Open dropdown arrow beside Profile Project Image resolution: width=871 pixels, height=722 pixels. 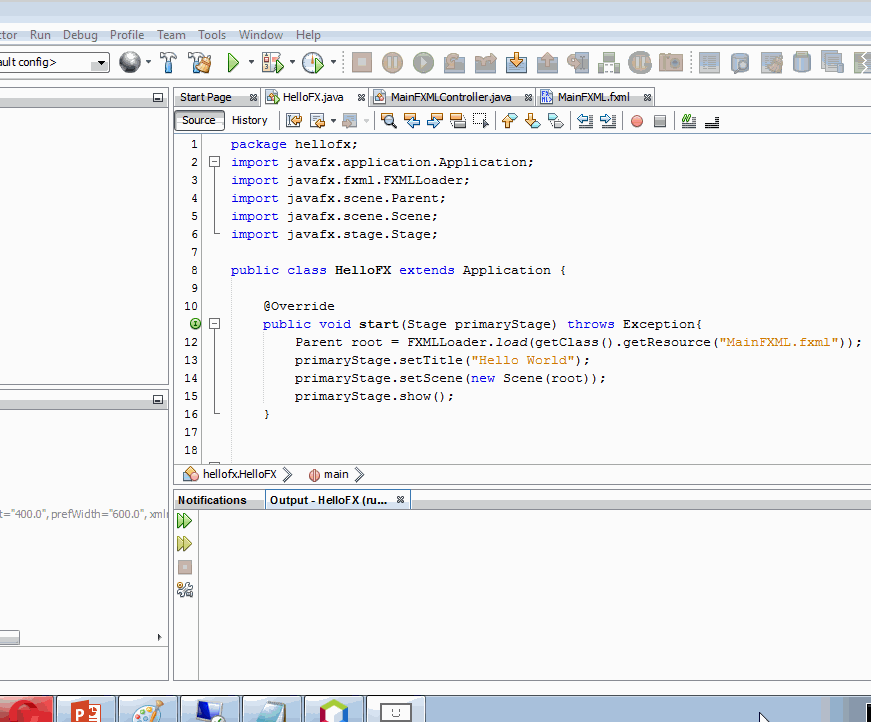click(x=333, y=62)
